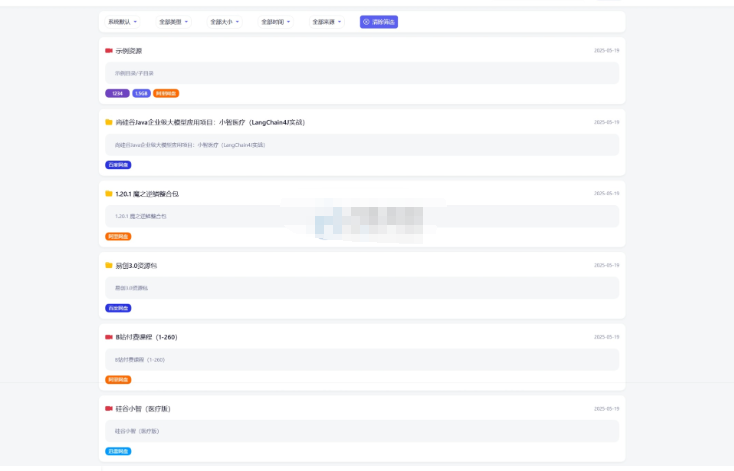Click video icon beside 硅谷小智 (医疗版)
The height and width of the screenshot is (471, 734).
[x=109, y=409]
